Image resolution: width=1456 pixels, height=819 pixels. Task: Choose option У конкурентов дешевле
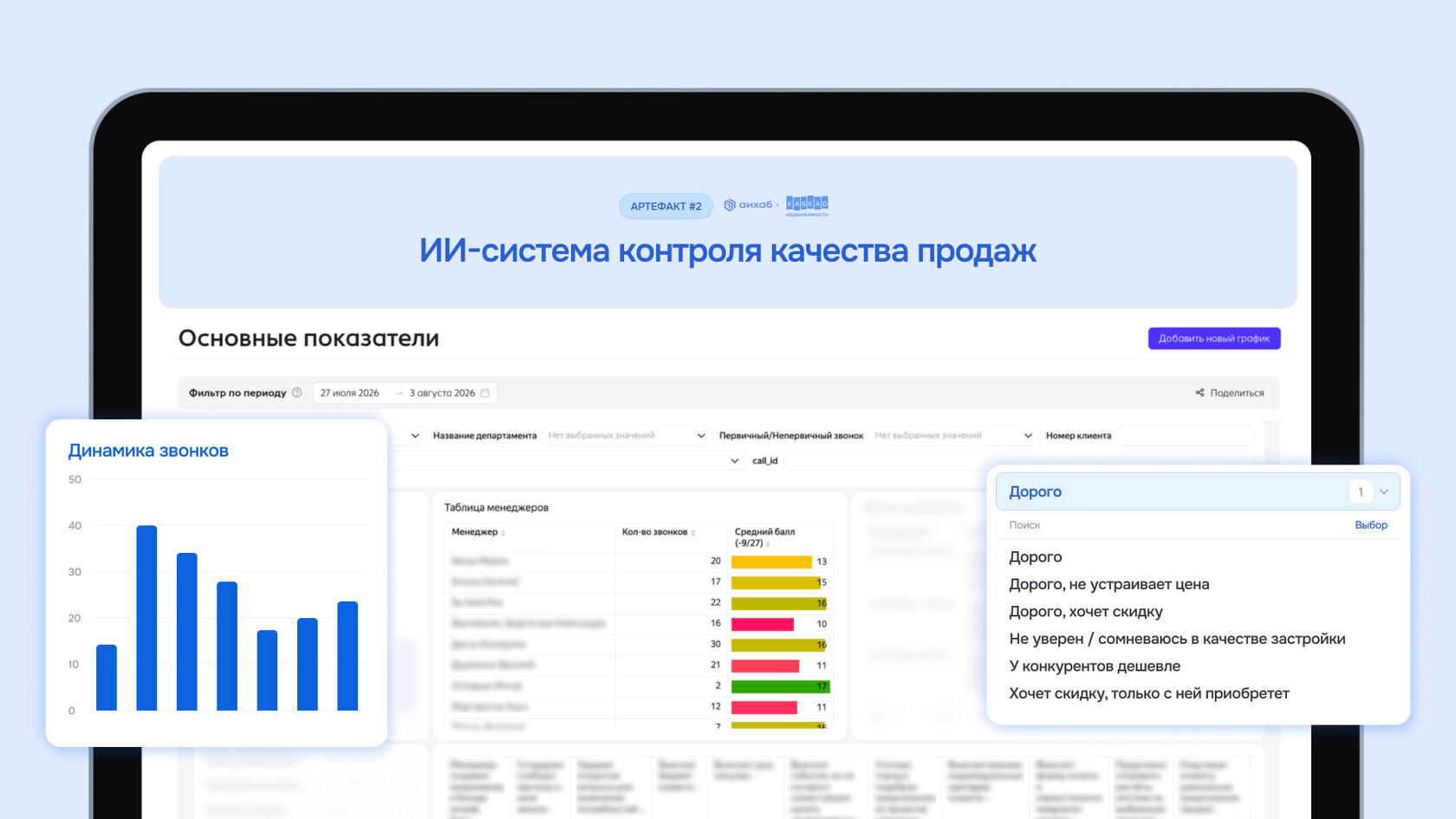pyautogui.click(x=1095, y=666)
